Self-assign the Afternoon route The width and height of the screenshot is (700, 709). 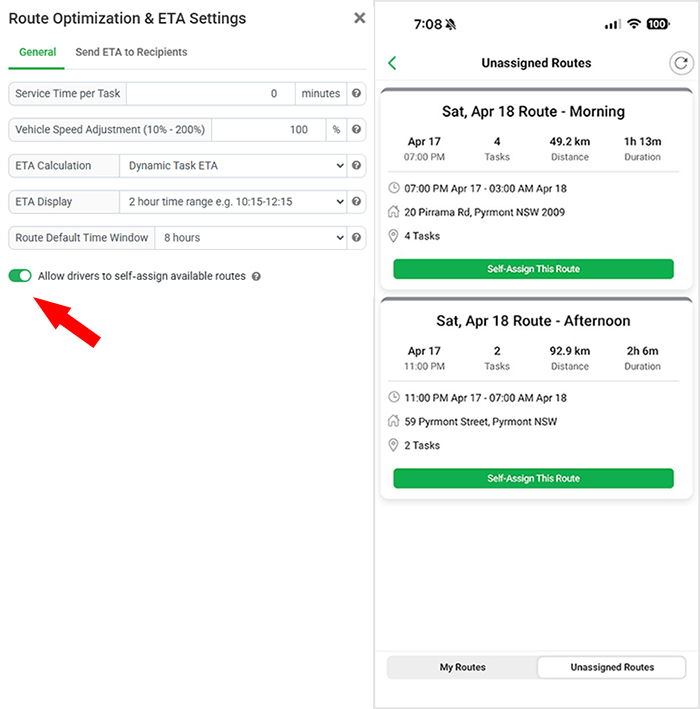coord(534,478)
